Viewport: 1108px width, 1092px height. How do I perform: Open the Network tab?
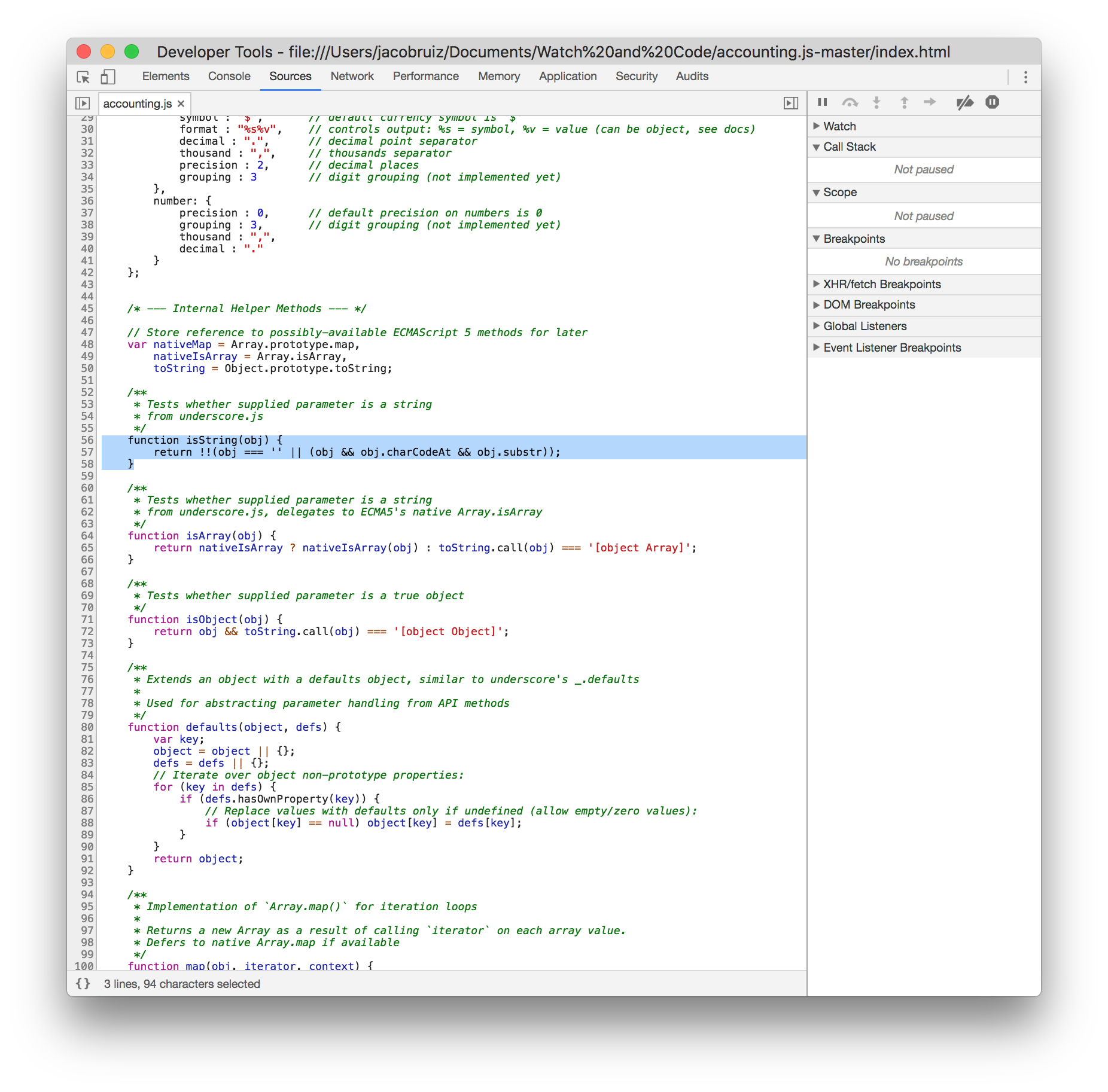(352, 77)
